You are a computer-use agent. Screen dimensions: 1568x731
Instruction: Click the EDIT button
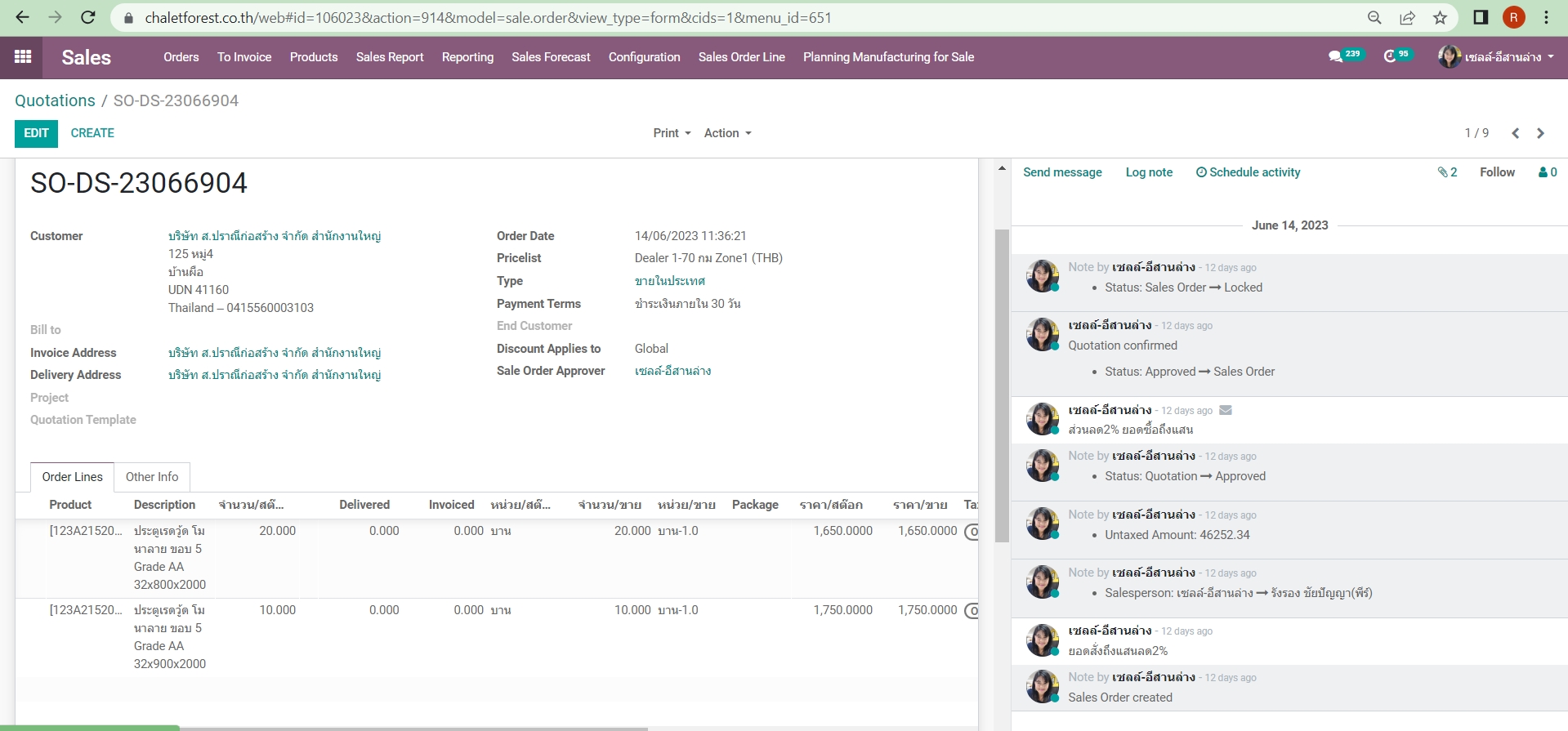pos(36,133)
